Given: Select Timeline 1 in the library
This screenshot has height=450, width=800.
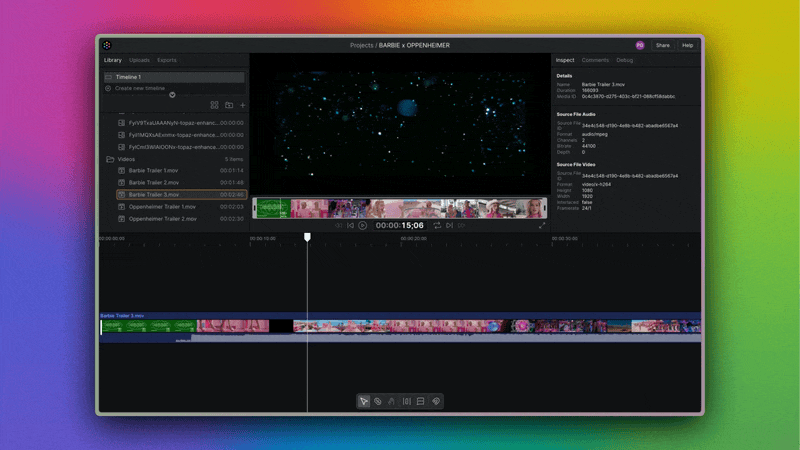Looking at the screenshot, I should pos(174,77).
